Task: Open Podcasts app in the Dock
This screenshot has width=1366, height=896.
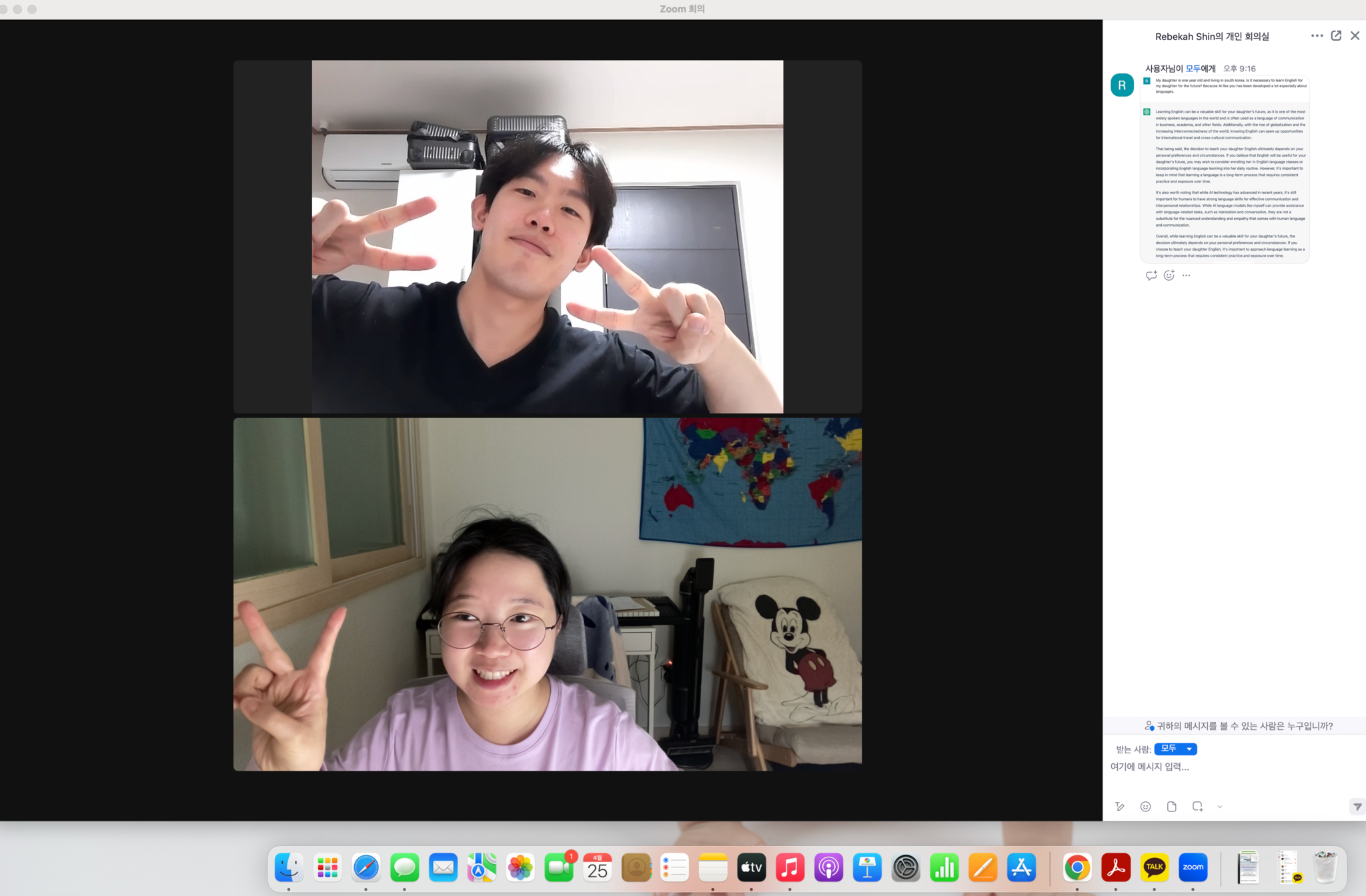Action: (x=828, y=867)
